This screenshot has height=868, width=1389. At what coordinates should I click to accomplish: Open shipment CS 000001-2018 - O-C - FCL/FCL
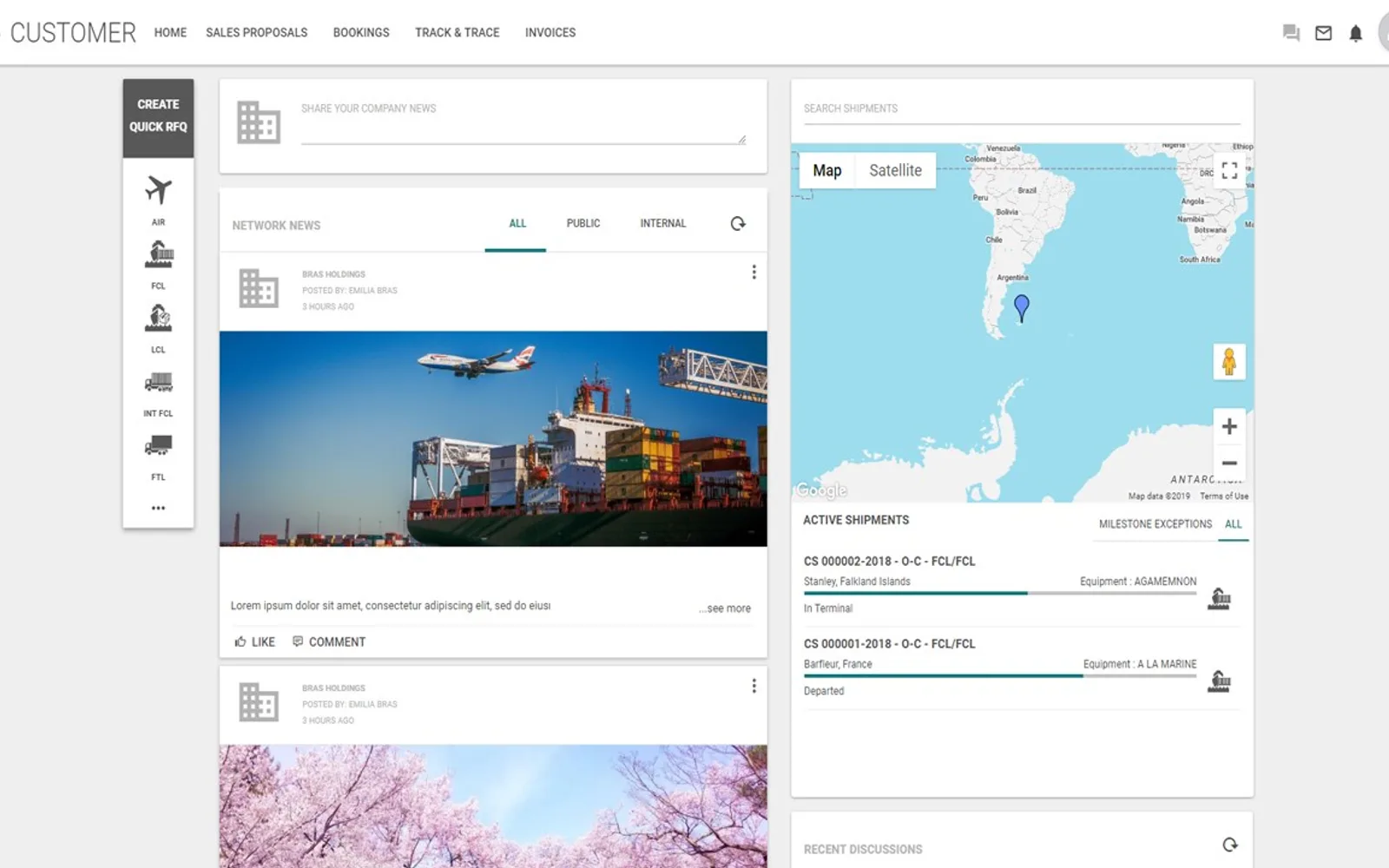(889, 643)
